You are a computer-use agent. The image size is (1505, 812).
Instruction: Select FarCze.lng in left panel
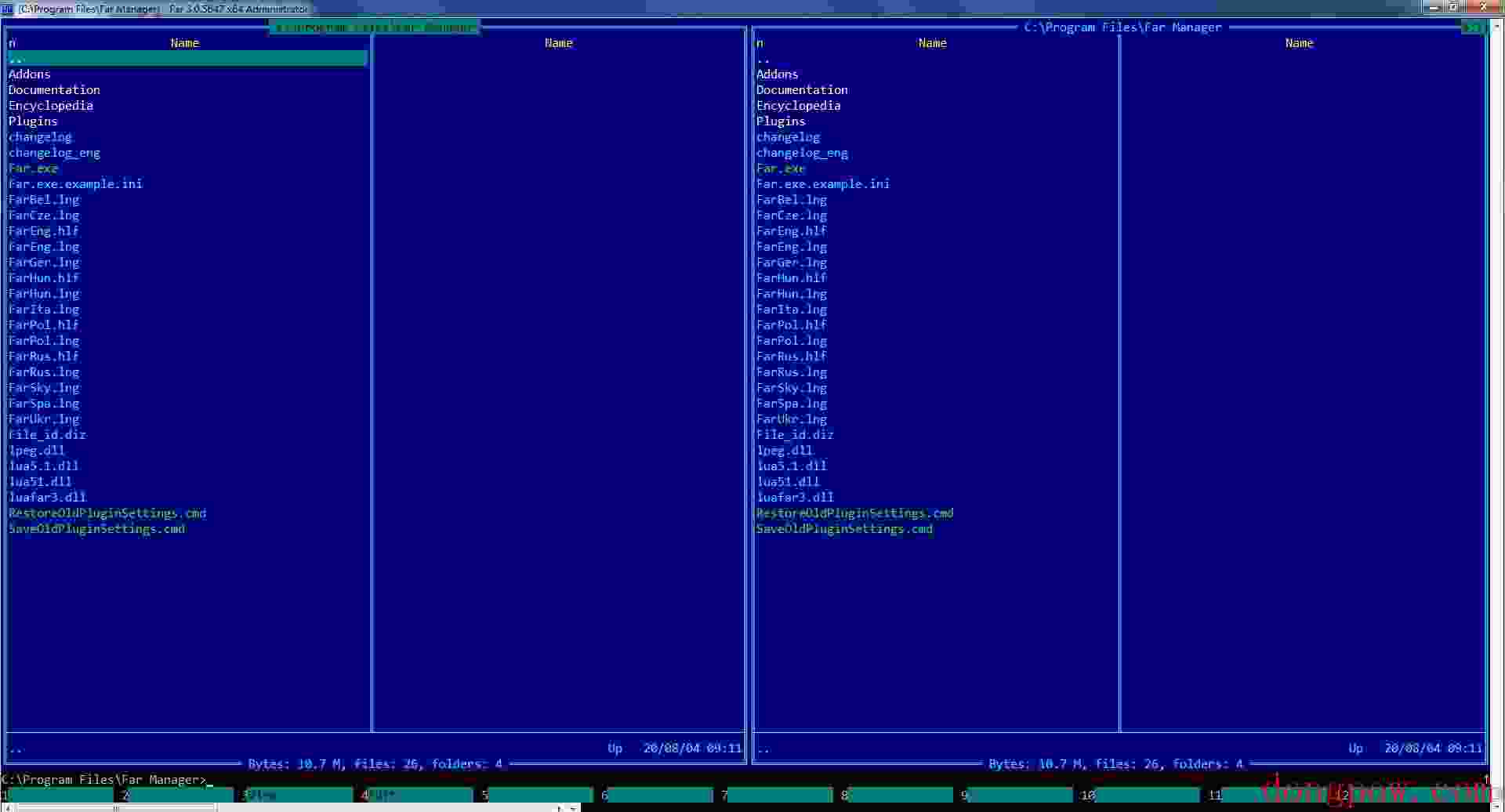[44, 216]
